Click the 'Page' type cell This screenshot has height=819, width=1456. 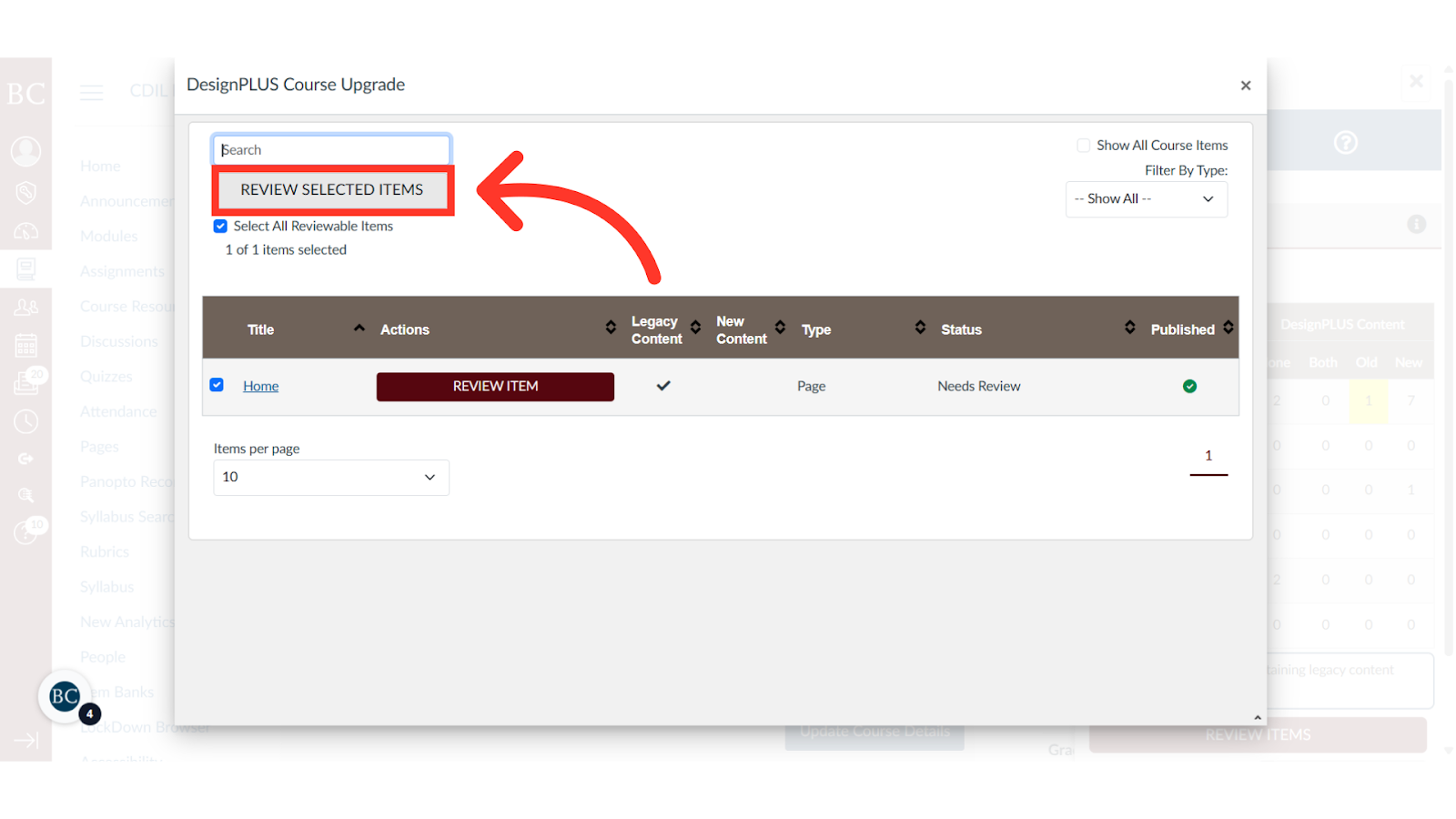coord(812,387)
